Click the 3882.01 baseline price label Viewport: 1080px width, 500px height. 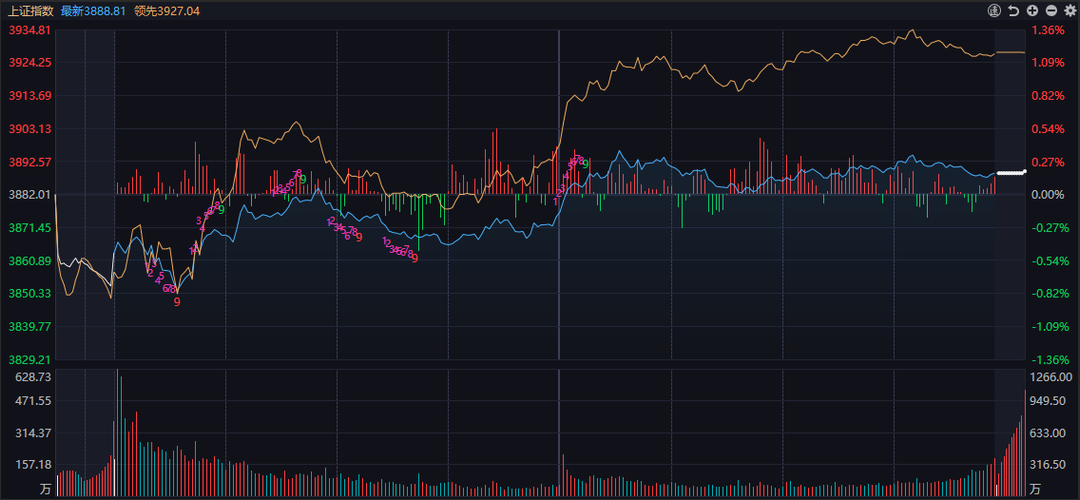[x=28, y=195]
